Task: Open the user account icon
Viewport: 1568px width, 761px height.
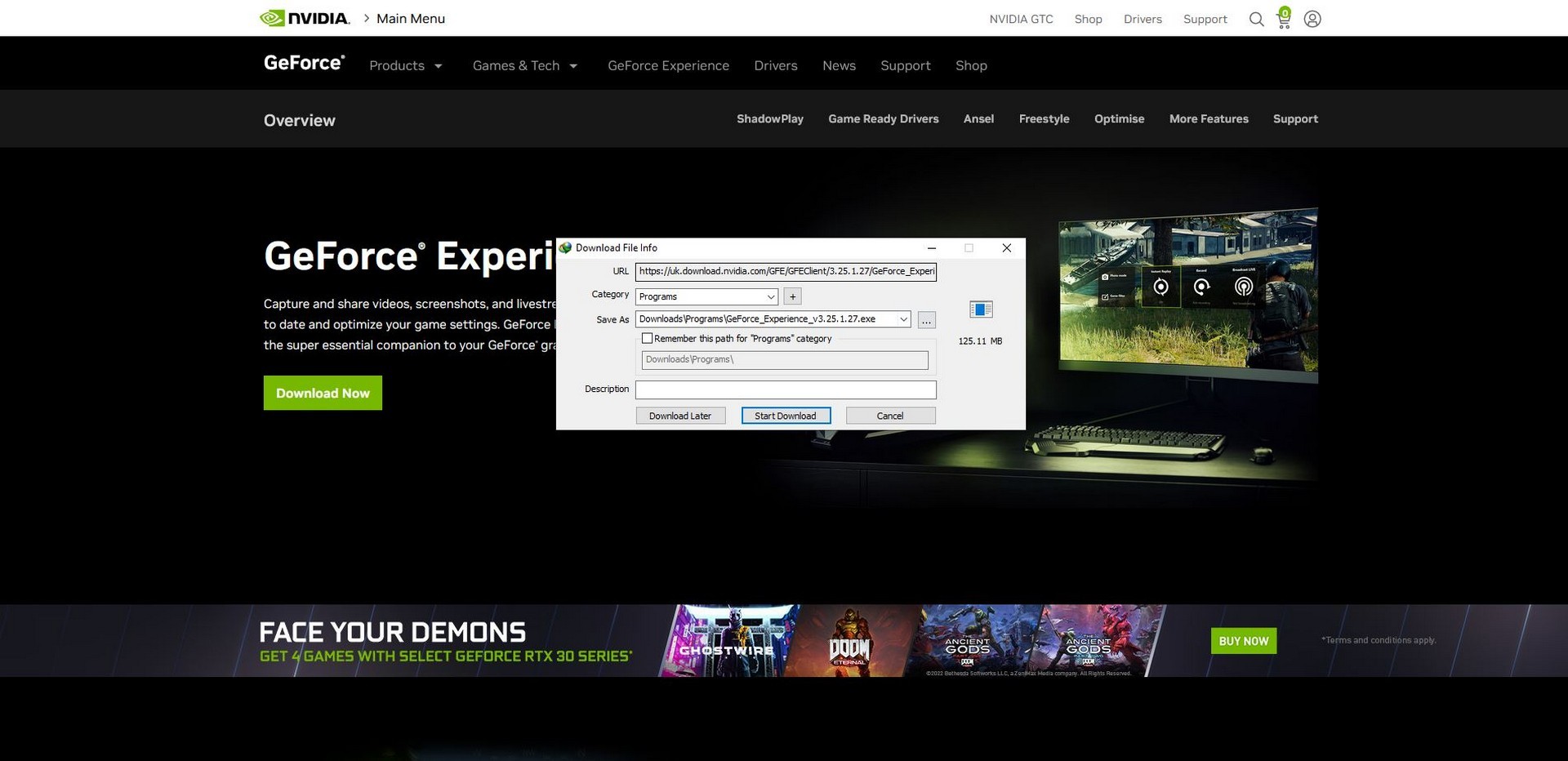Action: click(x=1312, y=19)
